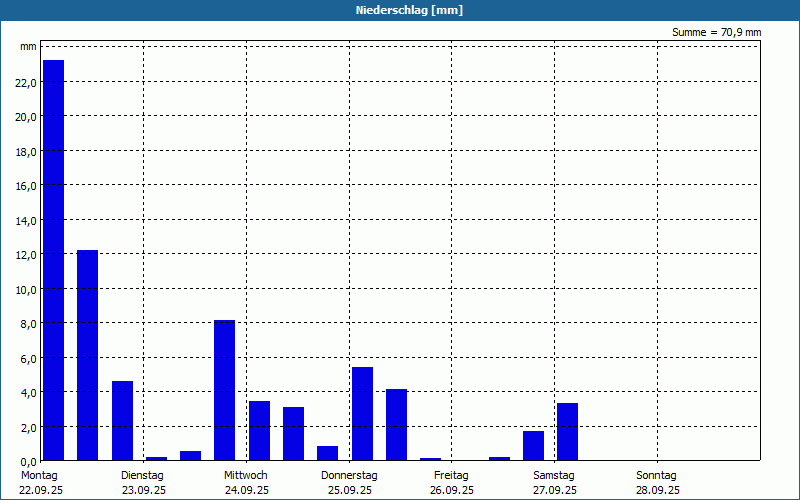
Task: Select the Dienstag day label
Action: tap(142, 476)
